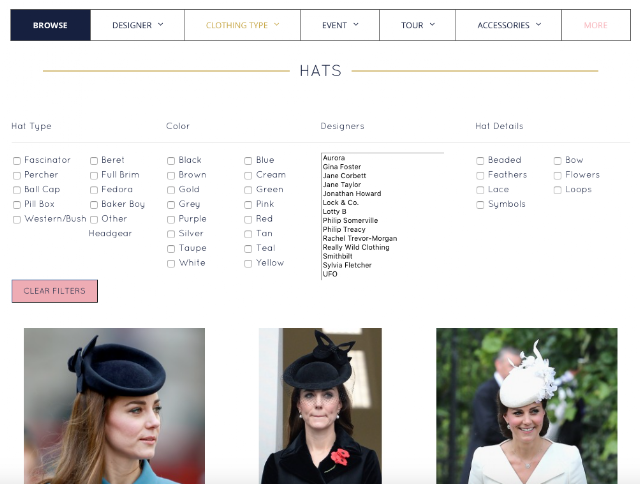This screenshot has height=484, width=640.
Task: Tick the Gold color checkbox
Action: pyautogui.click(x=171, y=190)
